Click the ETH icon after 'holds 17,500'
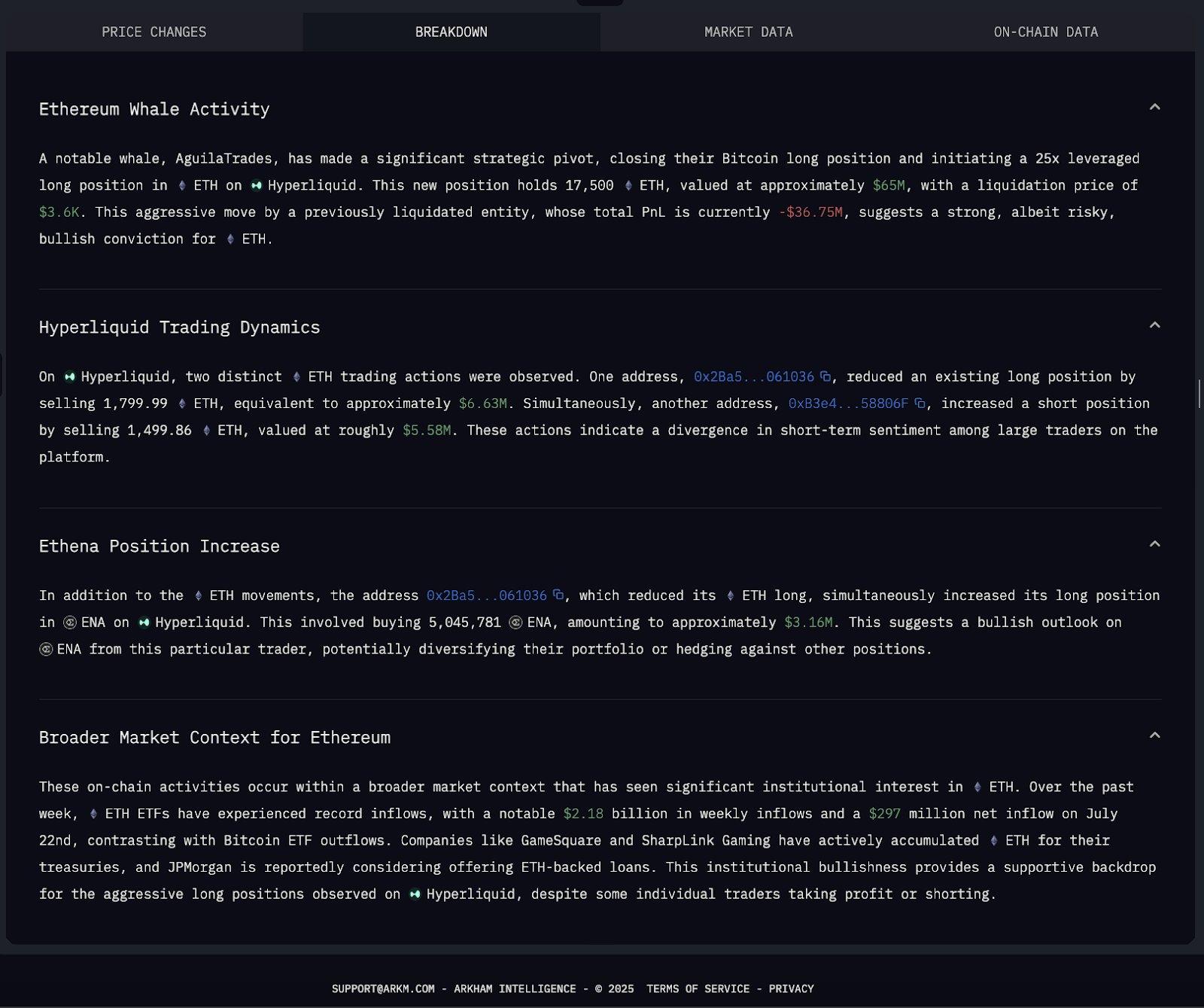This screenshot has height=1008, width=1204. (628, 185)
